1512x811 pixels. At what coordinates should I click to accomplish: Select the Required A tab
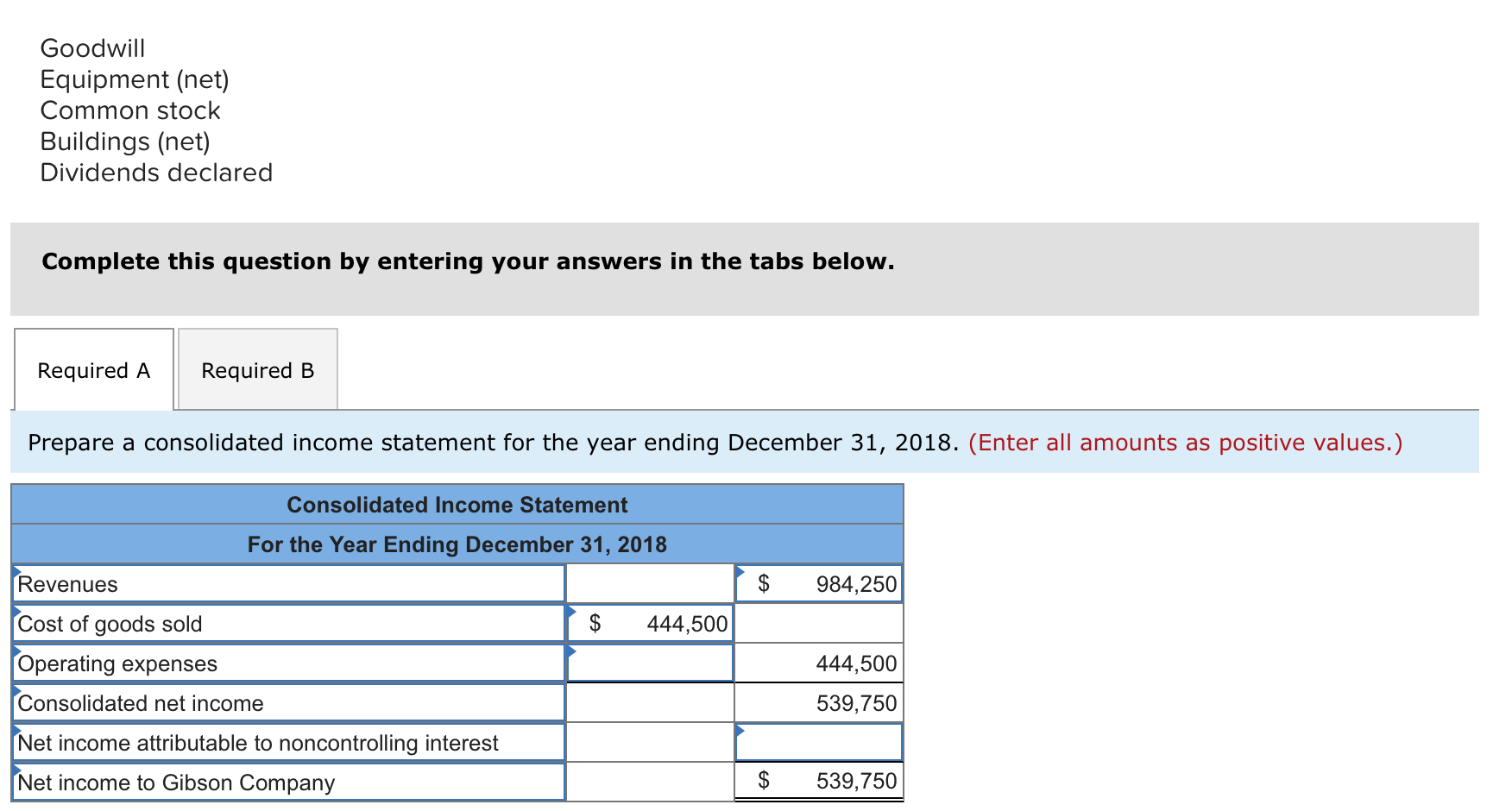click(93, 369)
